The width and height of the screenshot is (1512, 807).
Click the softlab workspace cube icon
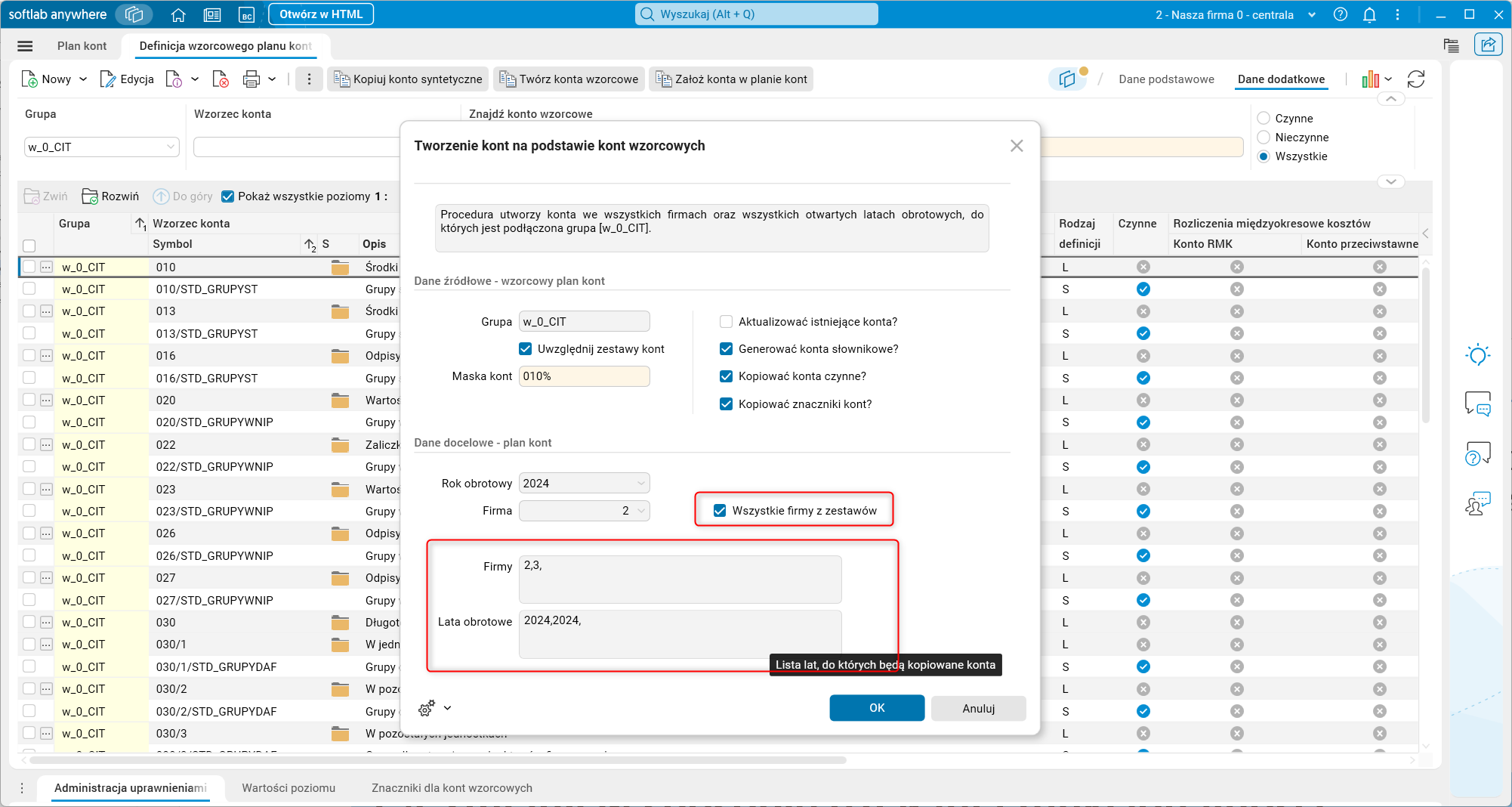(134, 14)
